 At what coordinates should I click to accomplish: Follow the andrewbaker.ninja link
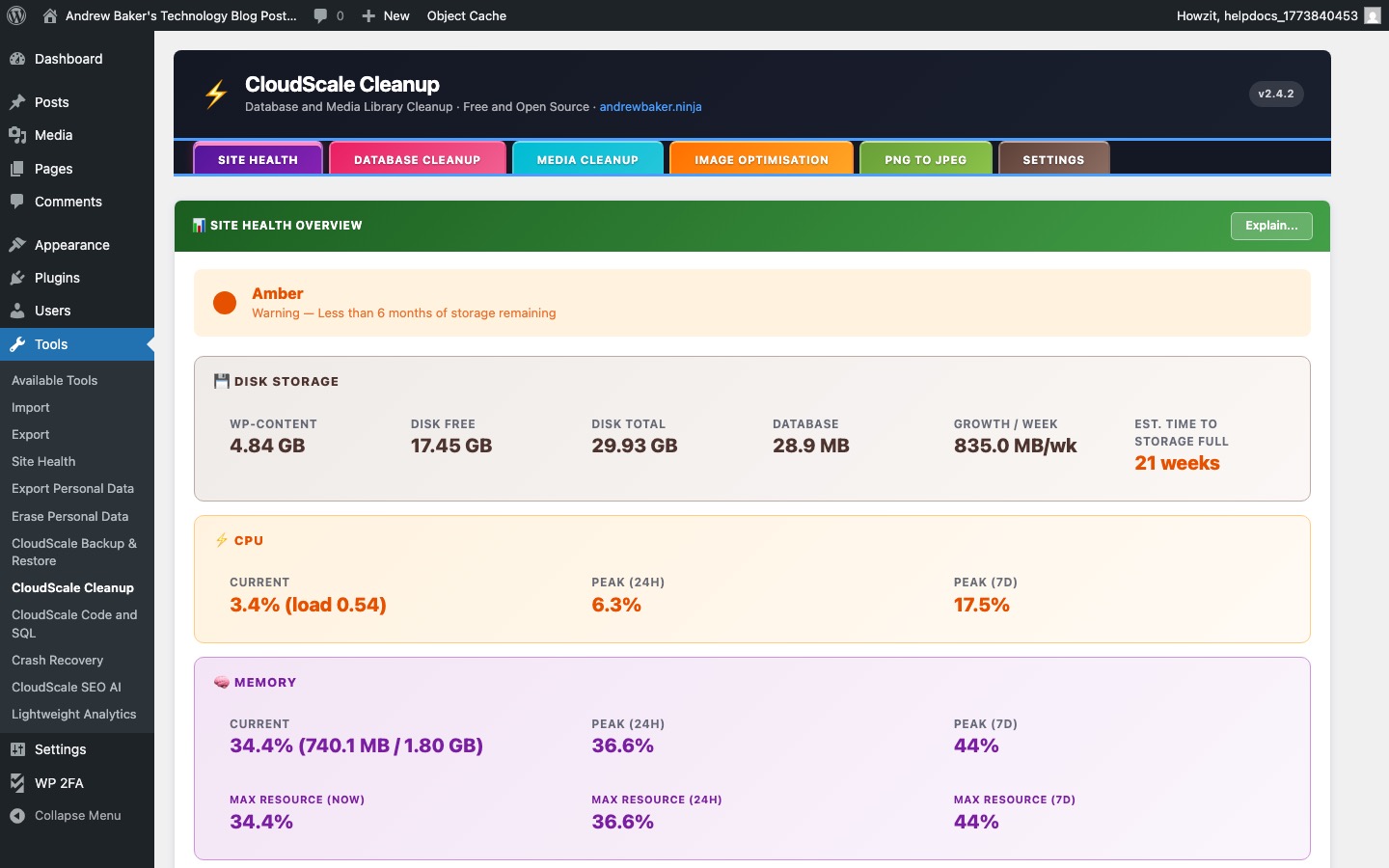coord(650,107)
